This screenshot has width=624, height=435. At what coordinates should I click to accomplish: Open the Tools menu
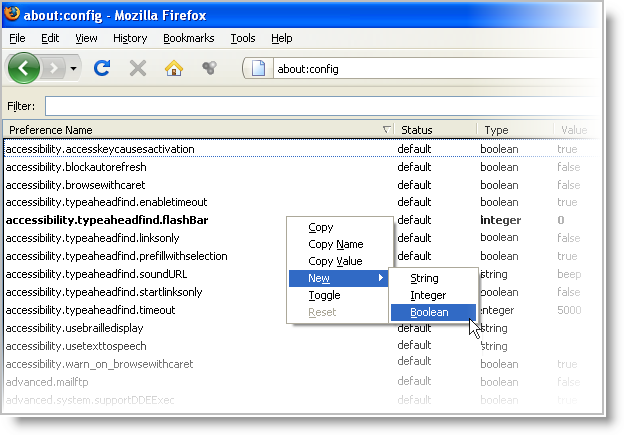click(x=242, y=38)
